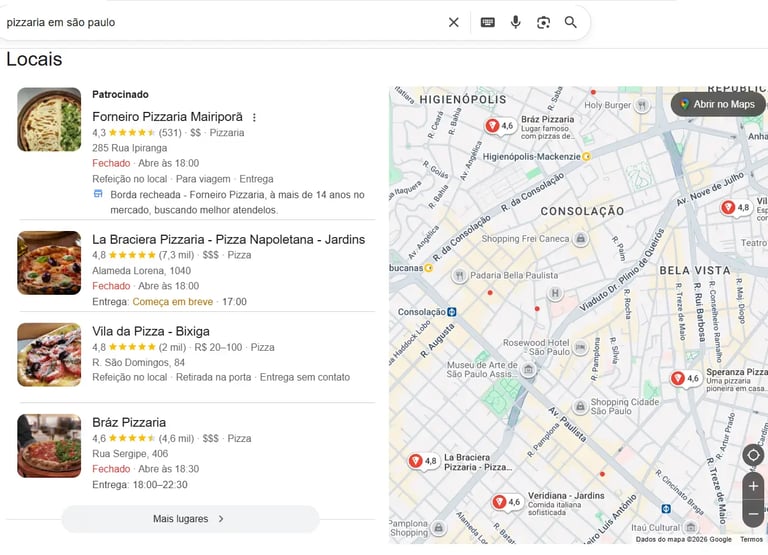The width and height of the screenshot is (768, 555).
Task: Click Borda recheada store description icon
Action: click(x=98, y=194)
